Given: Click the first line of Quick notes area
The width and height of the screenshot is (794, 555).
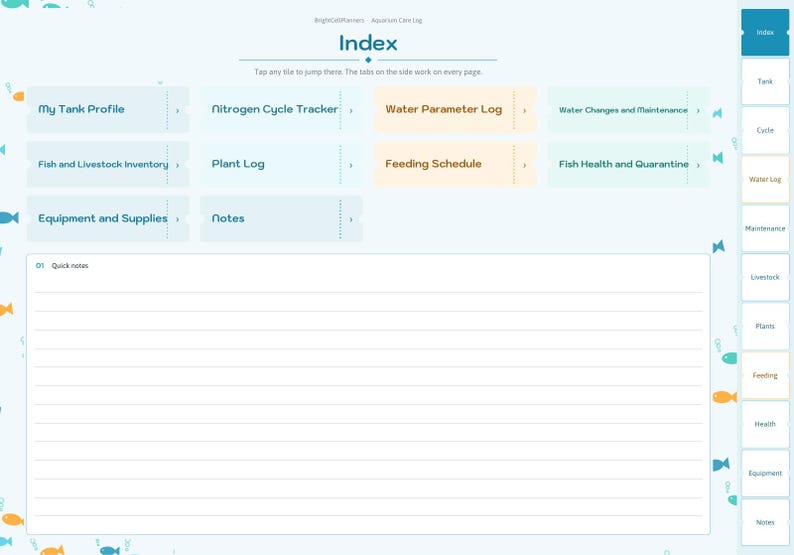Looking at the screenshot, I should (368, 284).
